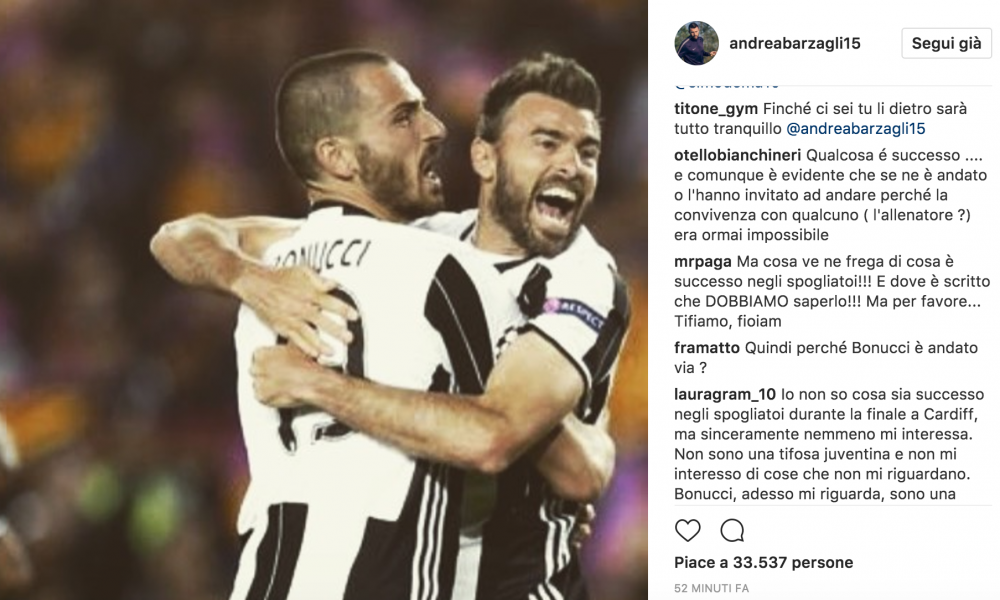Show who liked: Piace a 33.537 persone
This screenshot has height=600, width=1000.
pos(763,562)
